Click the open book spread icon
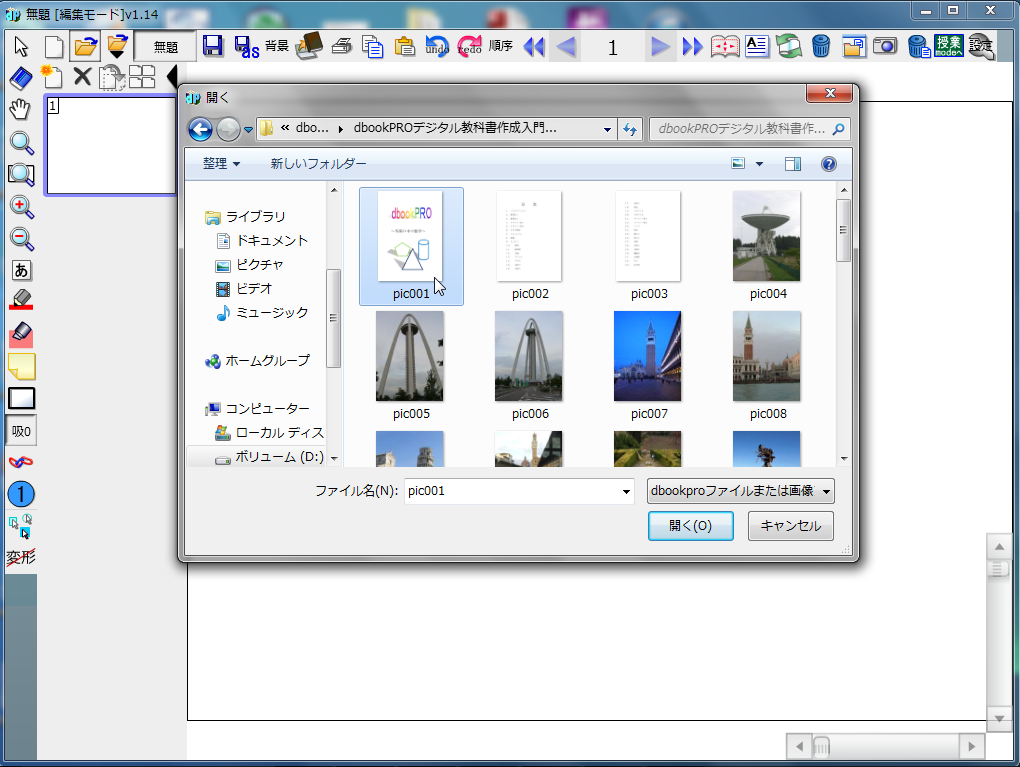The image size is (1020, 767). tap(725, 46)
